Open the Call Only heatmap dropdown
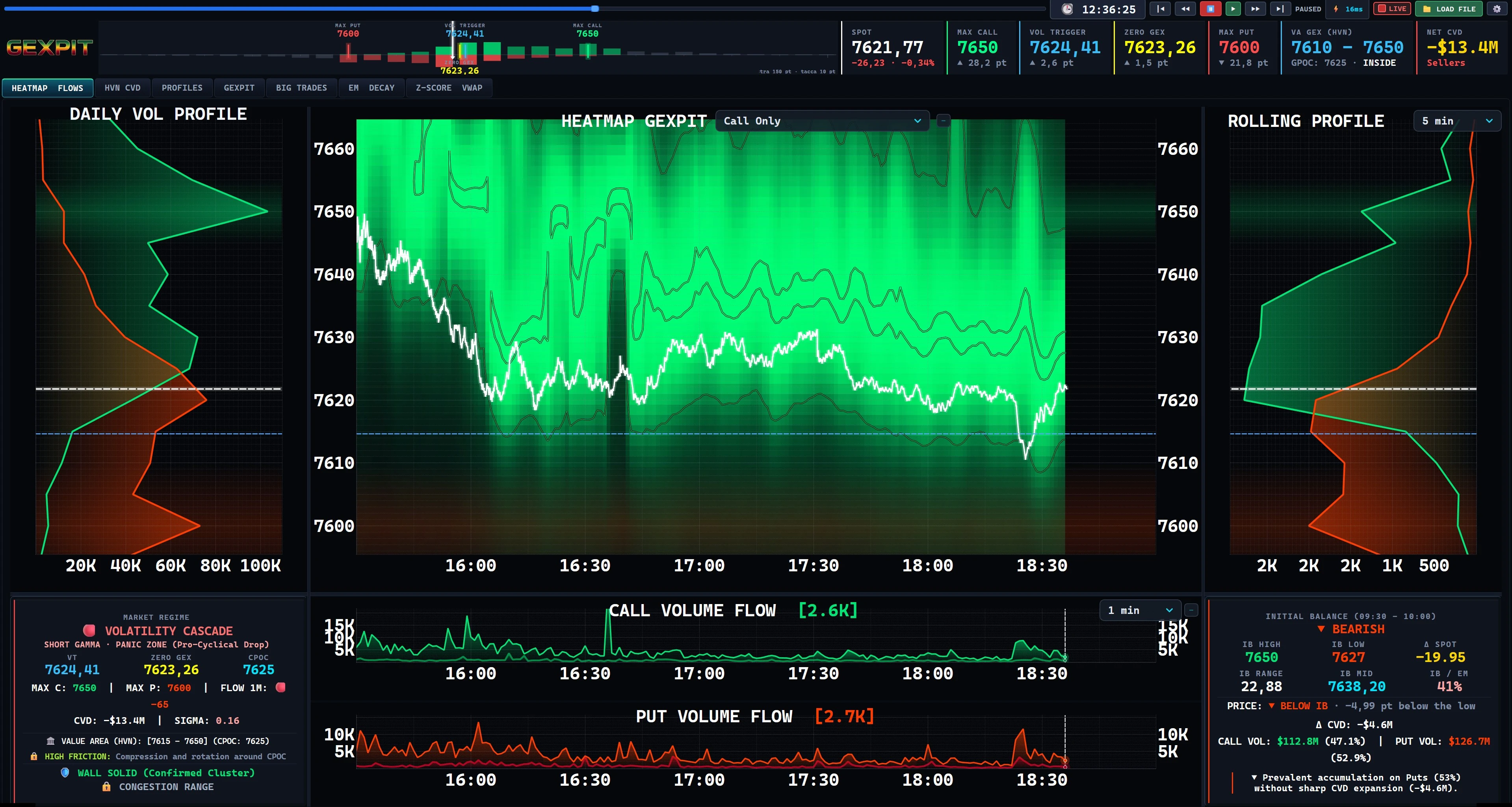Viewport: 1512px width, 807px height. 822,121
